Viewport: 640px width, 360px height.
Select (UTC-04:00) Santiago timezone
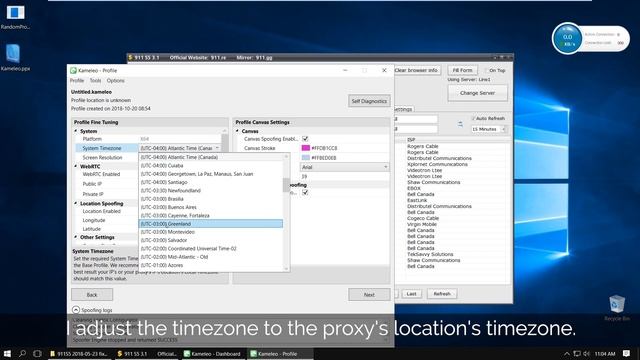pyautogui.click(x=211, y=182)
